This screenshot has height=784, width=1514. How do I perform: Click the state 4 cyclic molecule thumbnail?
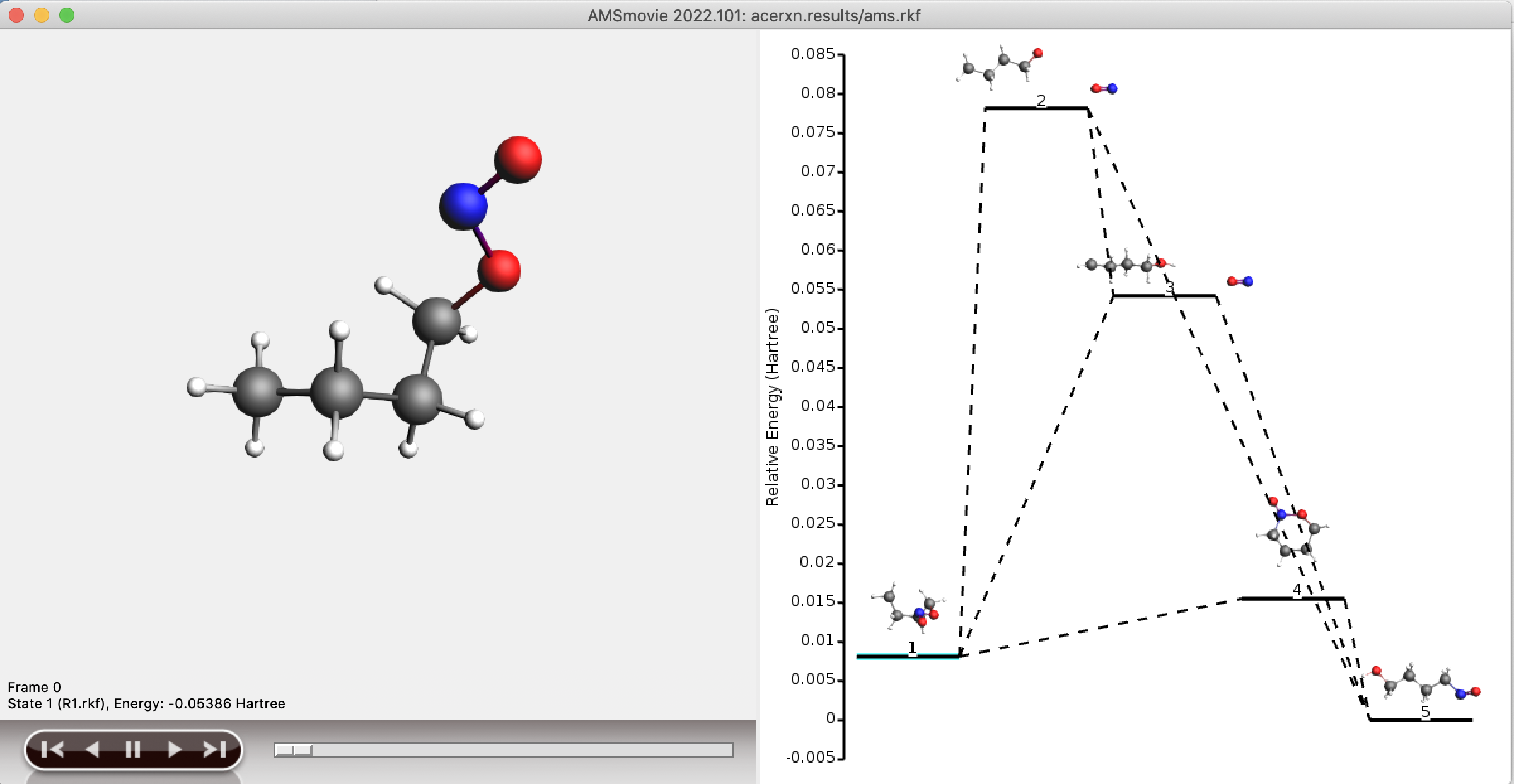(x=1292, y=533)
